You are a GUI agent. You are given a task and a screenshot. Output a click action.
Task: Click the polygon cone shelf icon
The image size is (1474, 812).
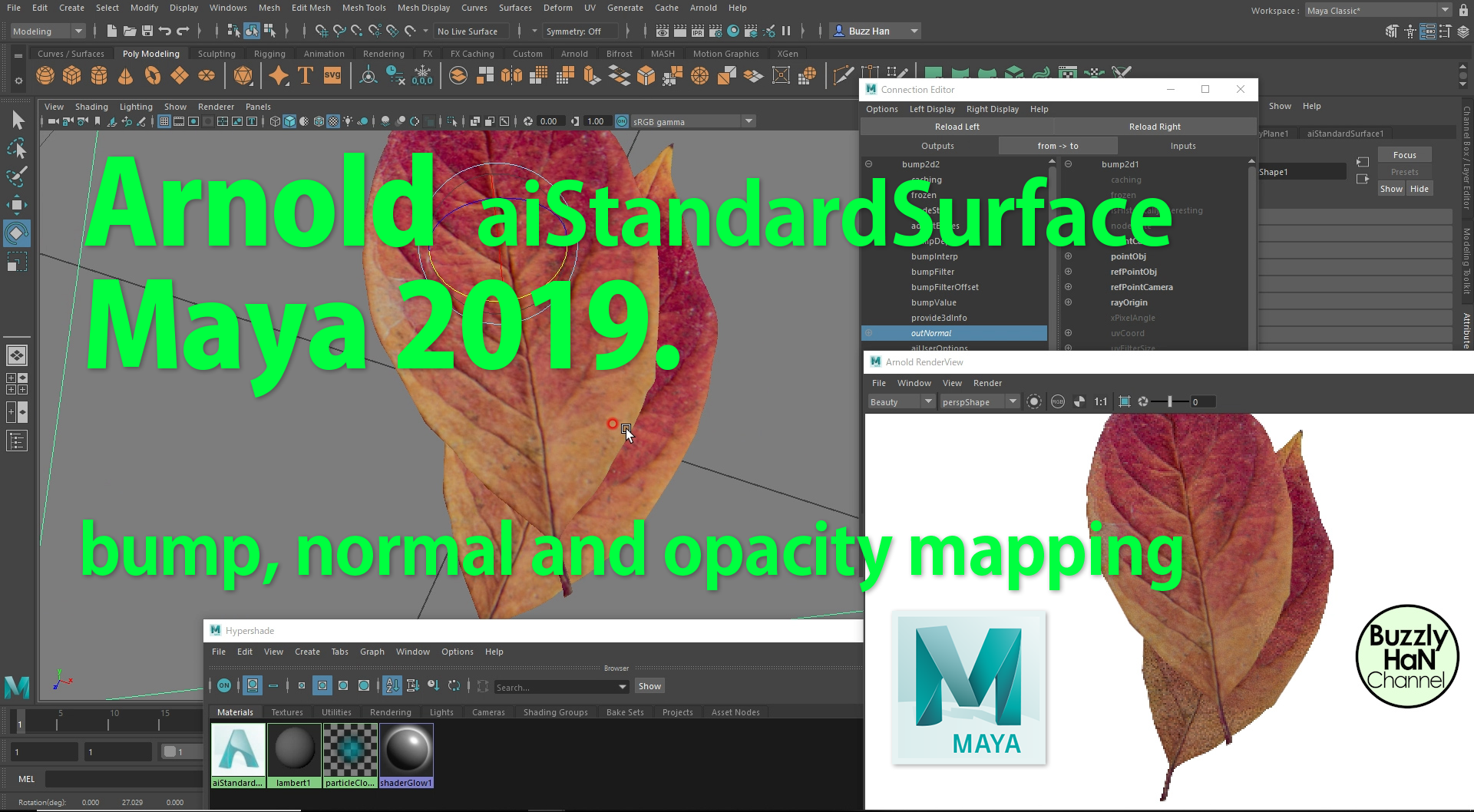pos(125,75)
